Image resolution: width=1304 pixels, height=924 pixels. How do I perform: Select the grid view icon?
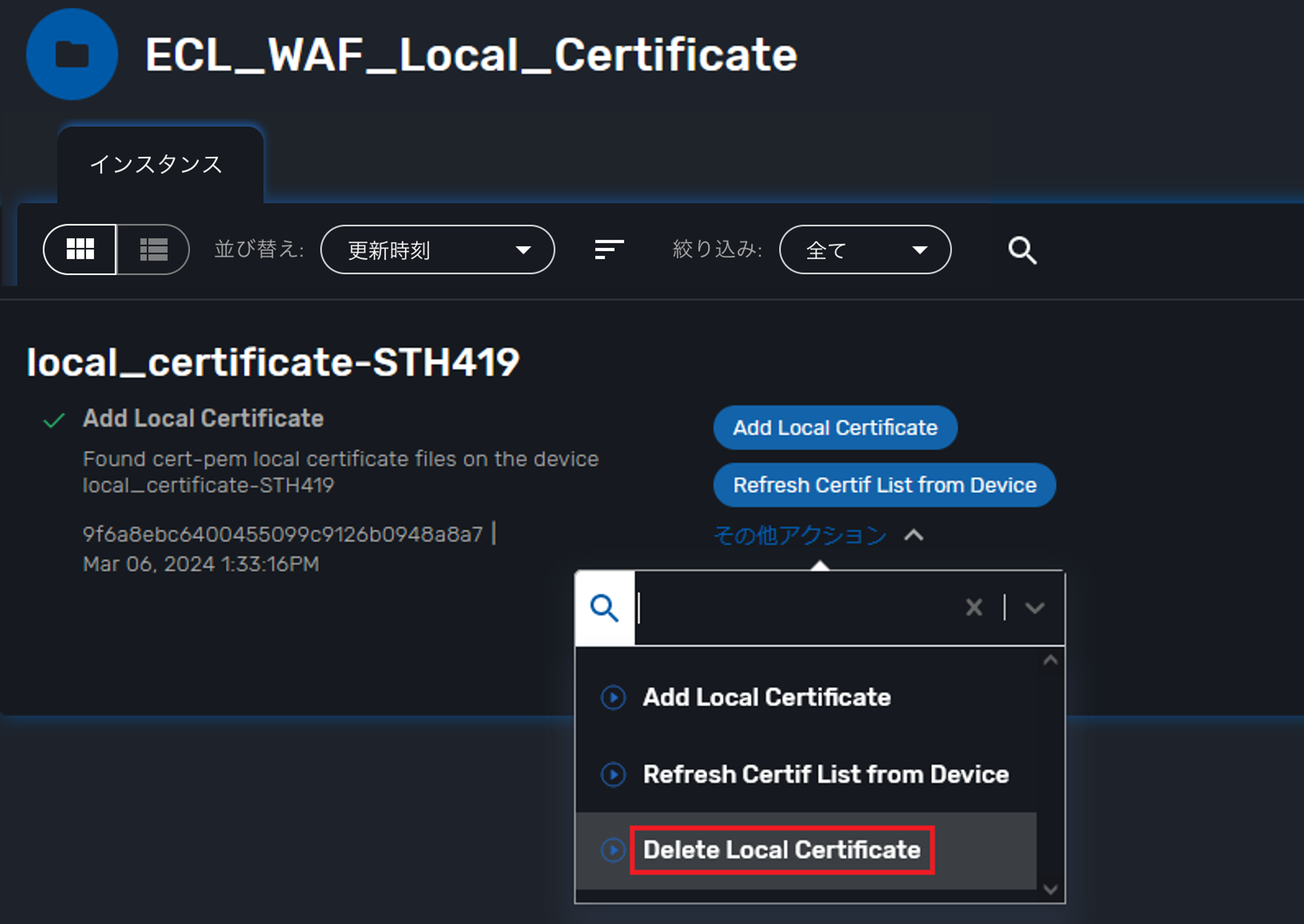80,249
